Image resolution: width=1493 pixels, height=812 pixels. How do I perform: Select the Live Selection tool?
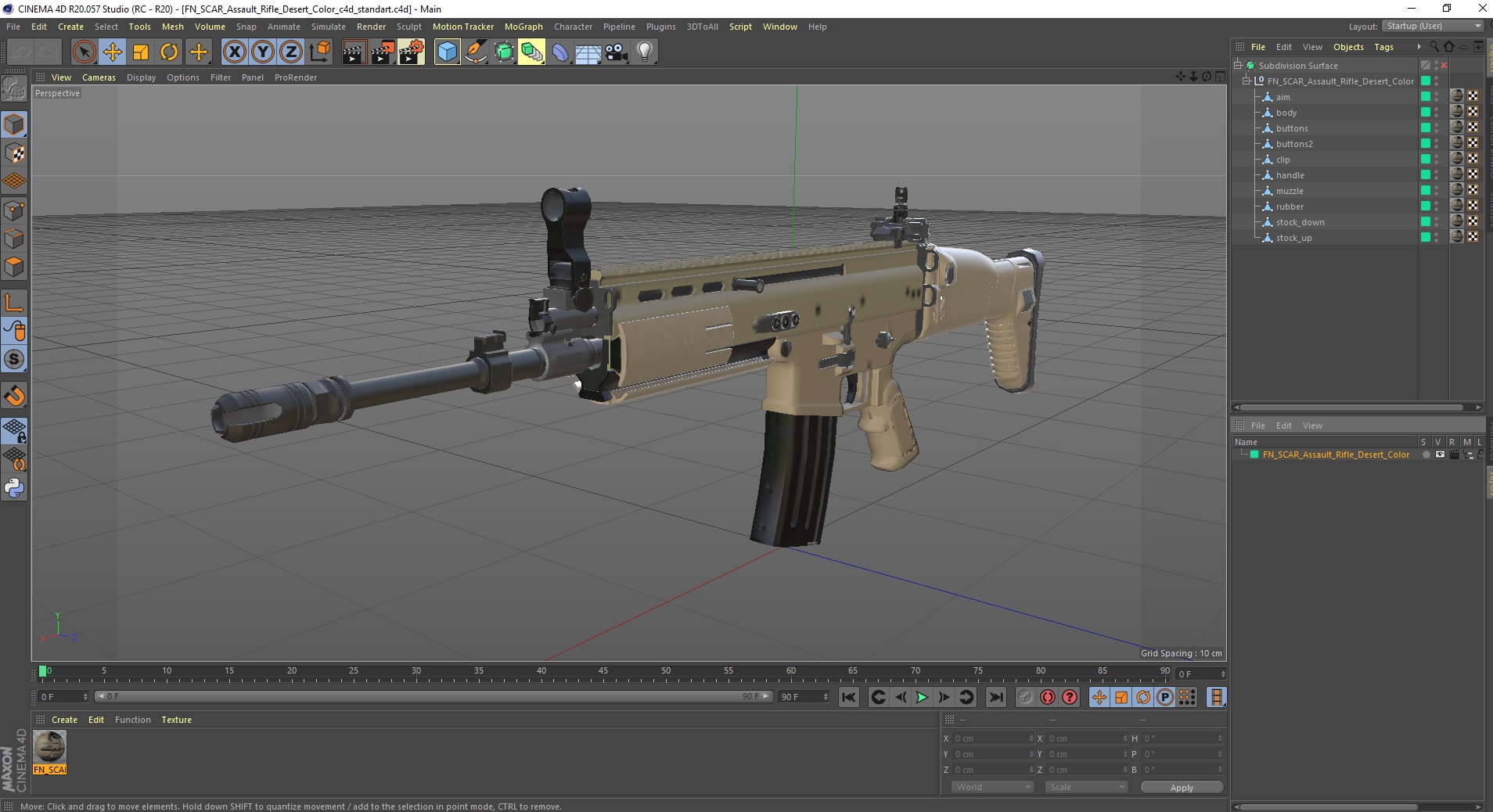coord(84,52)
